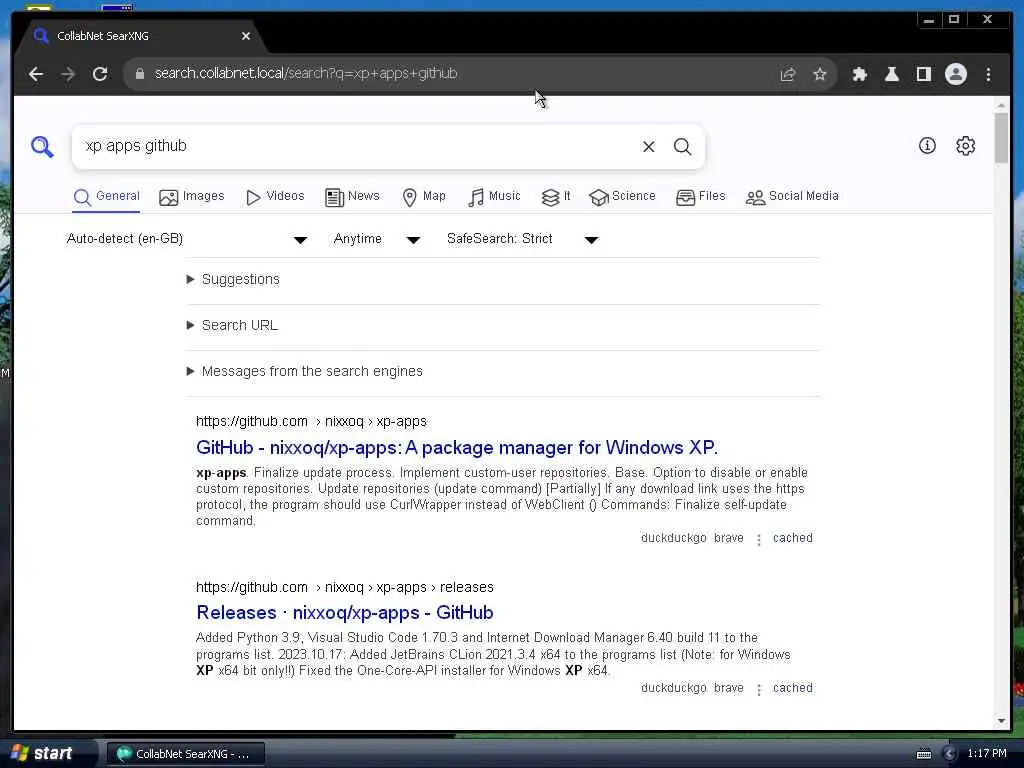Select the IT category tab
Image resolution: width=1024 pixels, height=768 pixels.
coord(556,197)
